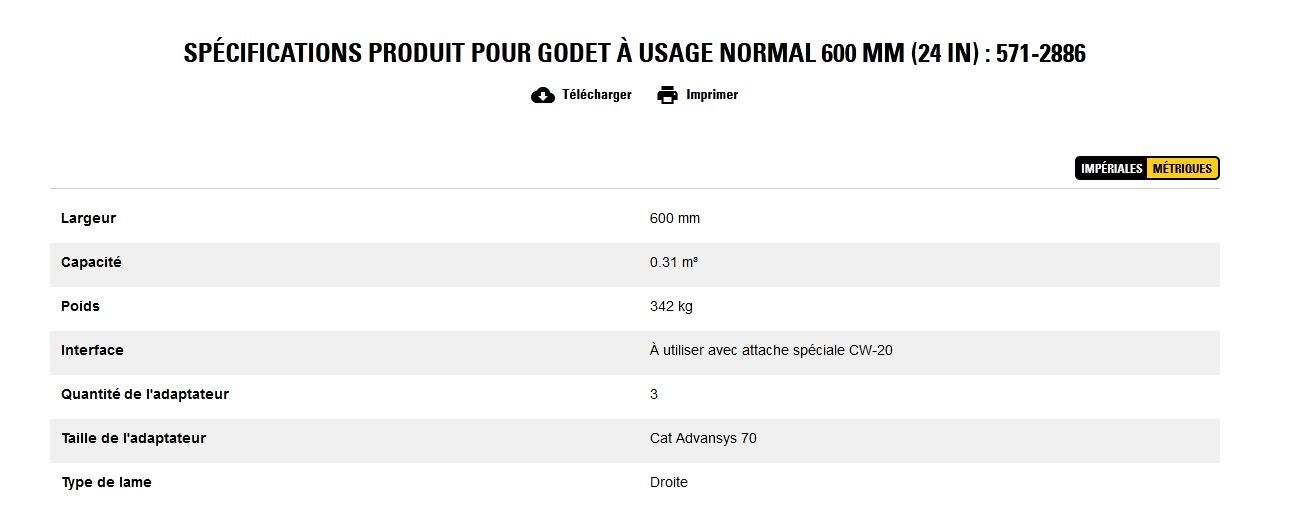Click the printer icon
This screenshot has height=507, width=1308.
[x=667, y=95]
